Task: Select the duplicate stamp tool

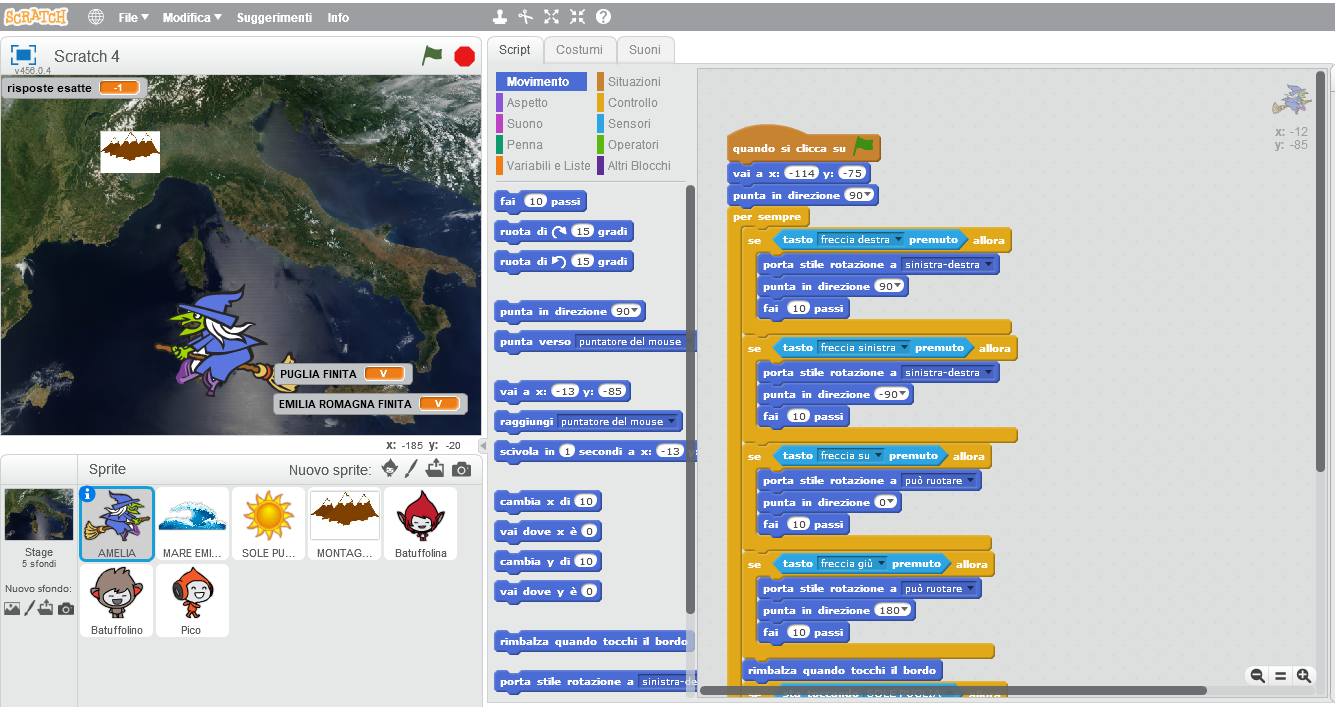Action: pyautogui.click(x=500, y=17)
